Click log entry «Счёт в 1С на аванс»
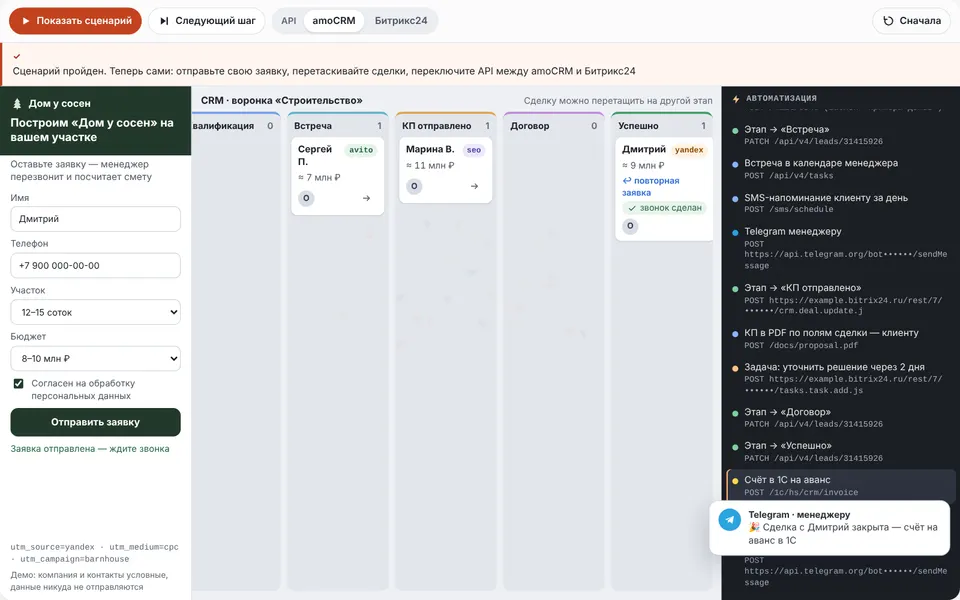This screenshot has height=600, width=960. pos(840,486)
